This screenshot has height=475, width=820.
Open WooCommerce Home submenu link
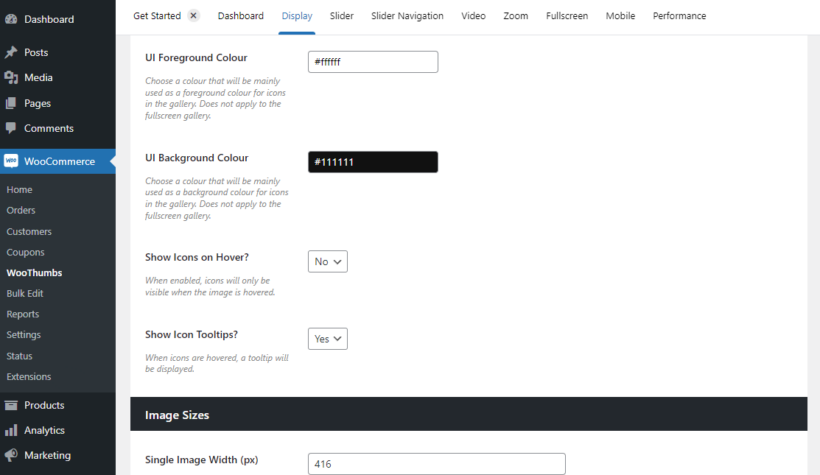click(x=19, y=189)
